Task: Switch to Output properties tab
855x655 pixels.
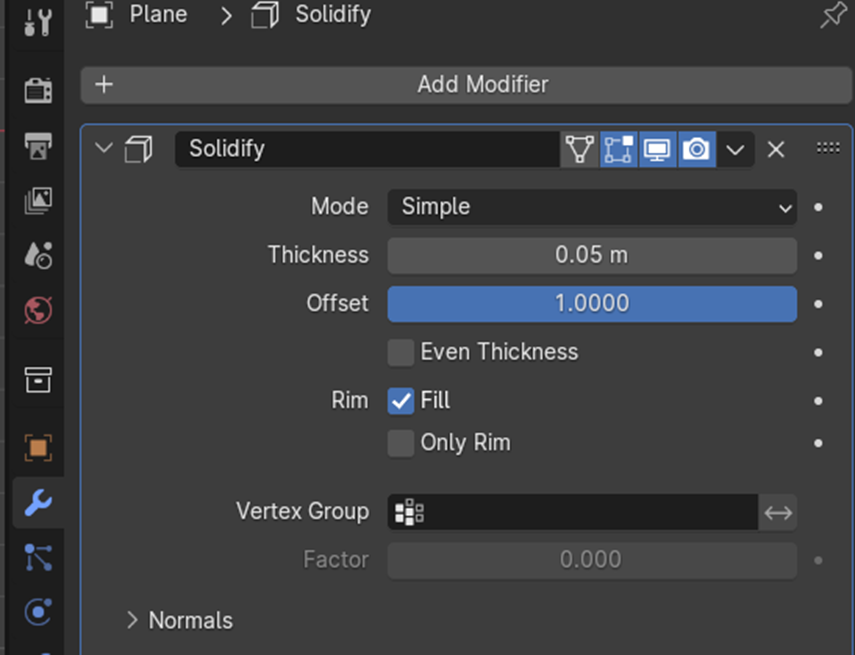Action: [x=37, y=147]
